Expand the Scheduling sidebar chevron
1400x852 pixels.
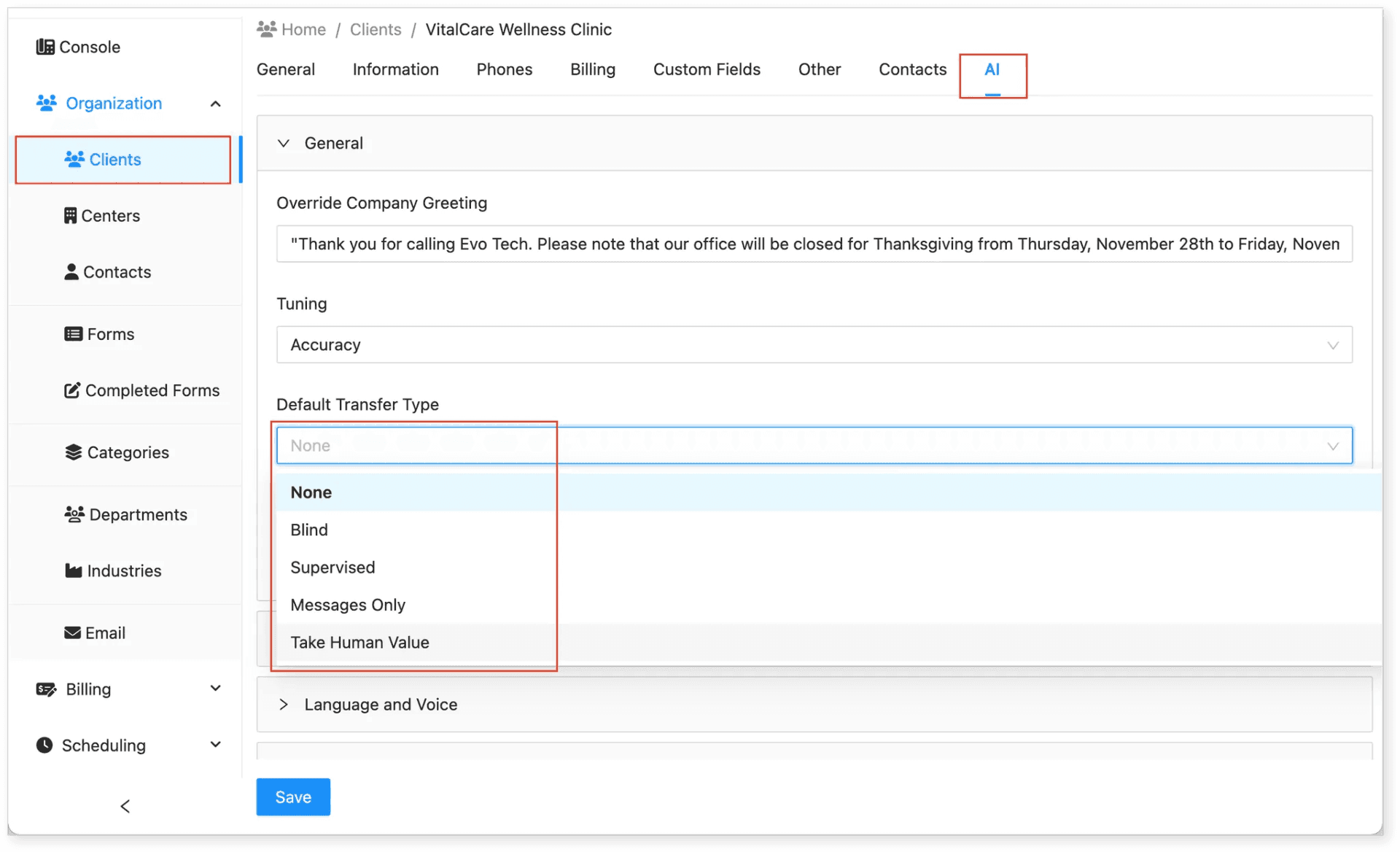point(215,744)
